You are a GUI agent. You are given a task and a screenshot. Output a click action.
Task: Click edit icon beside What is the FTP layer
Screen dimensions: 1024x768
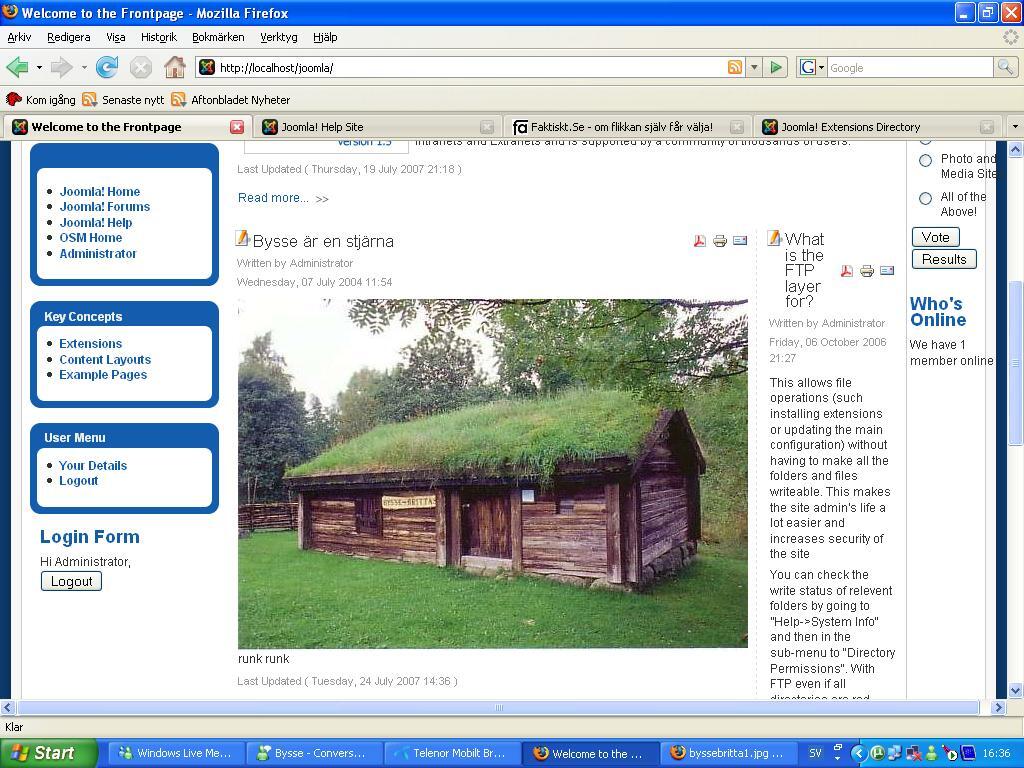pyautogui.click(x=775, y=238)
